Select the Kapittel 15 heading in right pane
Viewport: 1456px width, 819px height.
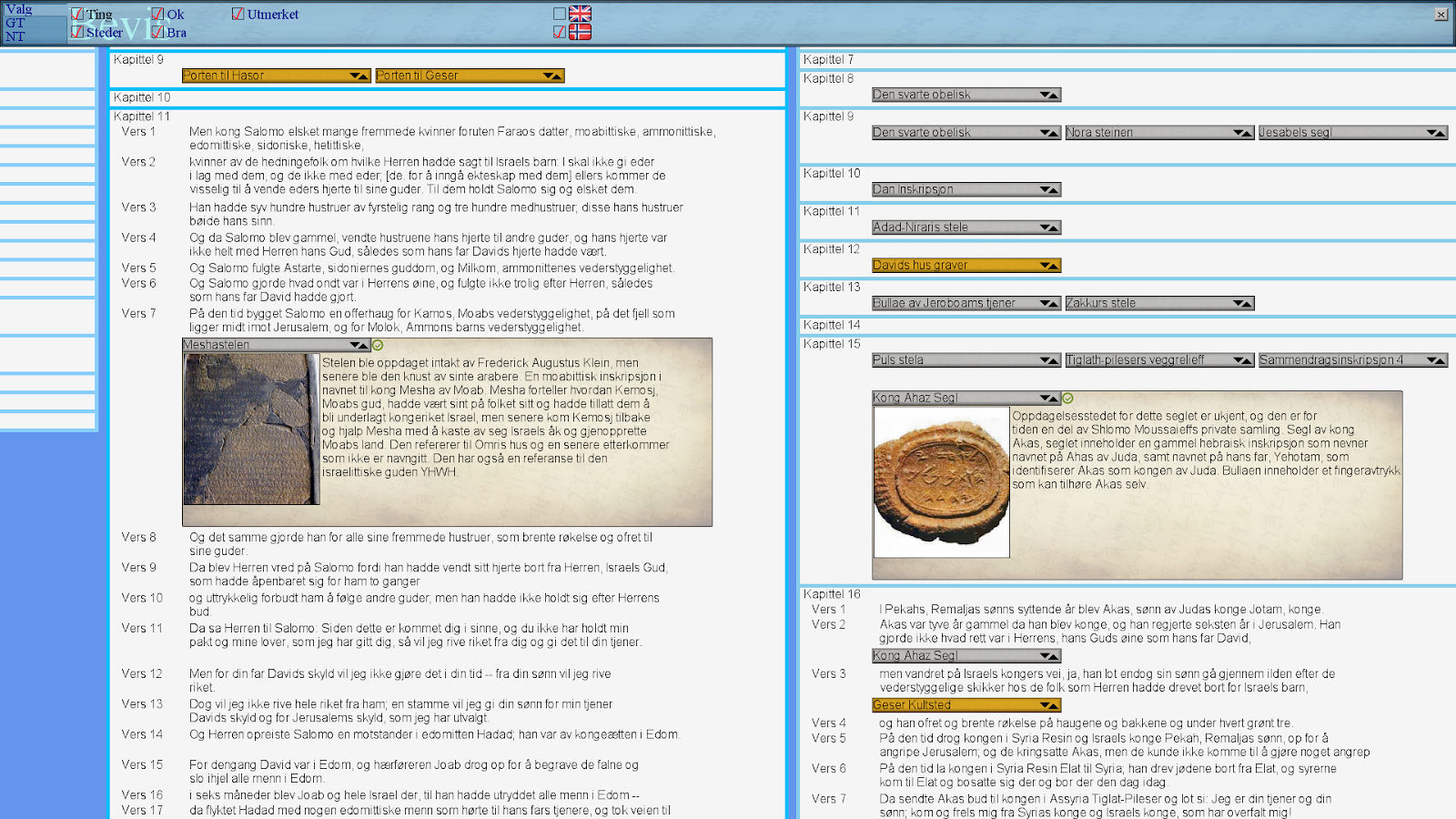832,344
